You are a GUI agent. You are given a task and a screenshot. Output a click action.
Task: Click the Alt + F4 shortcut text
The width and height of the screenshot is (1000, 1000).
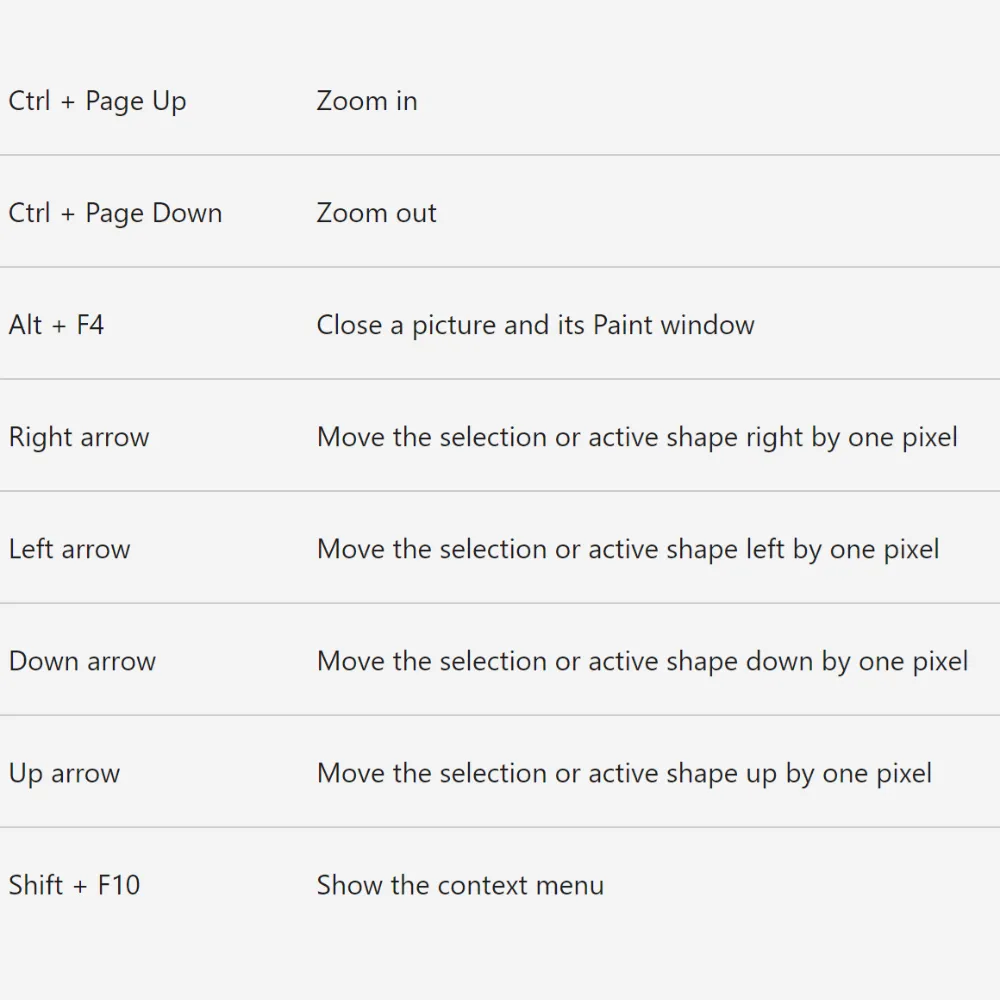(x=56, y=325)
